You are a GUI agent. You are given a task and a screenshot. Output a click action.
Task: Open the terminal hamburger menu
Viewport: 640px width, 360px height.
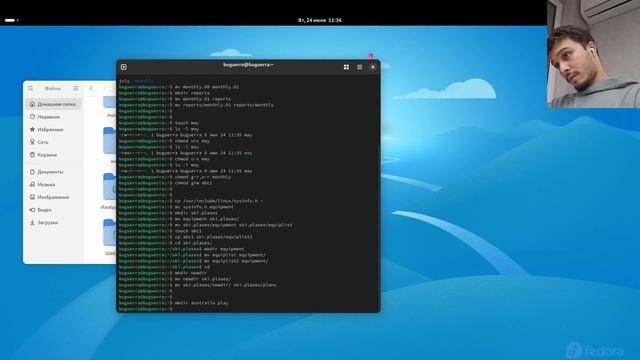tap(360, 67)
